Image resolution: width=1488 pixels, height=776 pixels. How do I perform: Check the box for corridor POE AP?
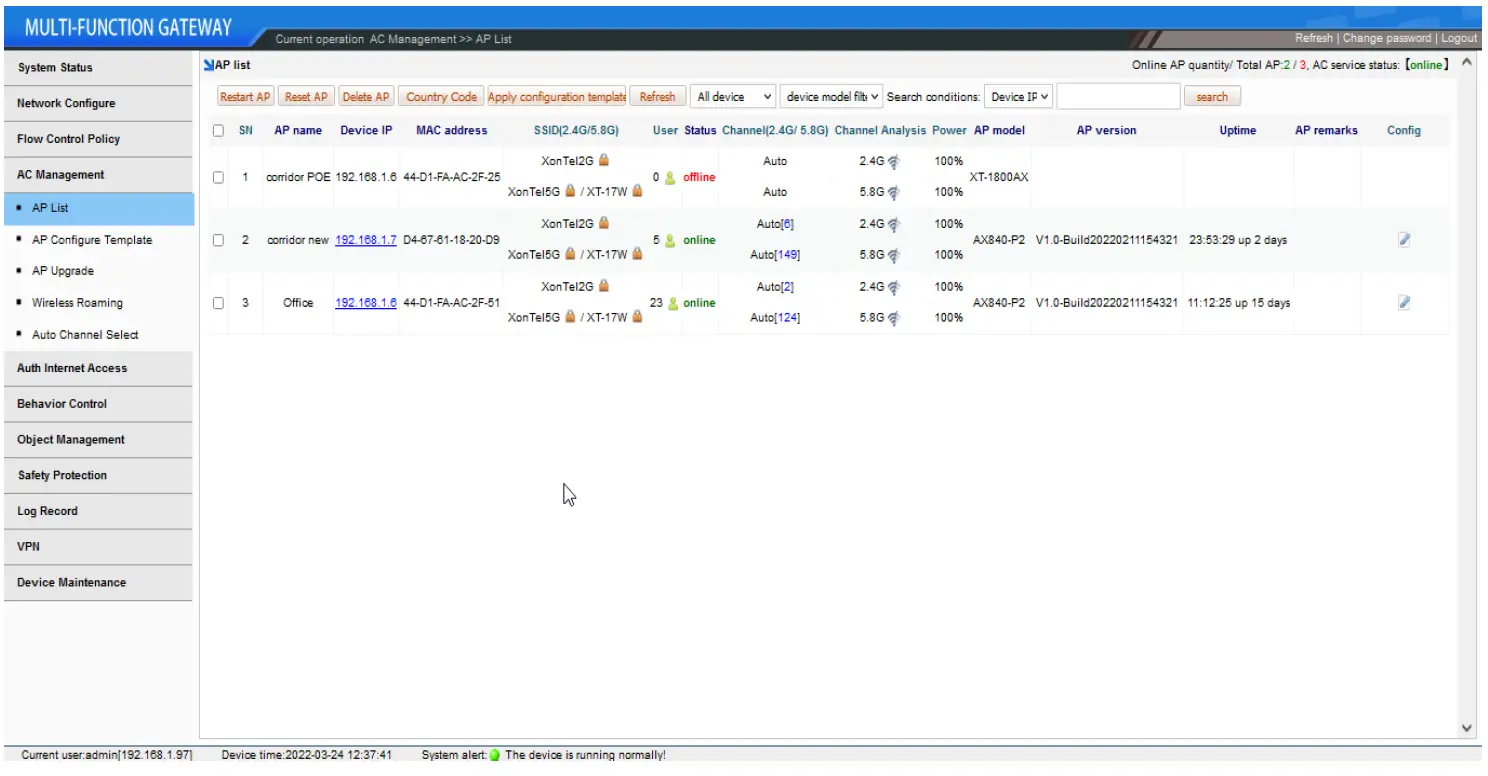(218, 177)
